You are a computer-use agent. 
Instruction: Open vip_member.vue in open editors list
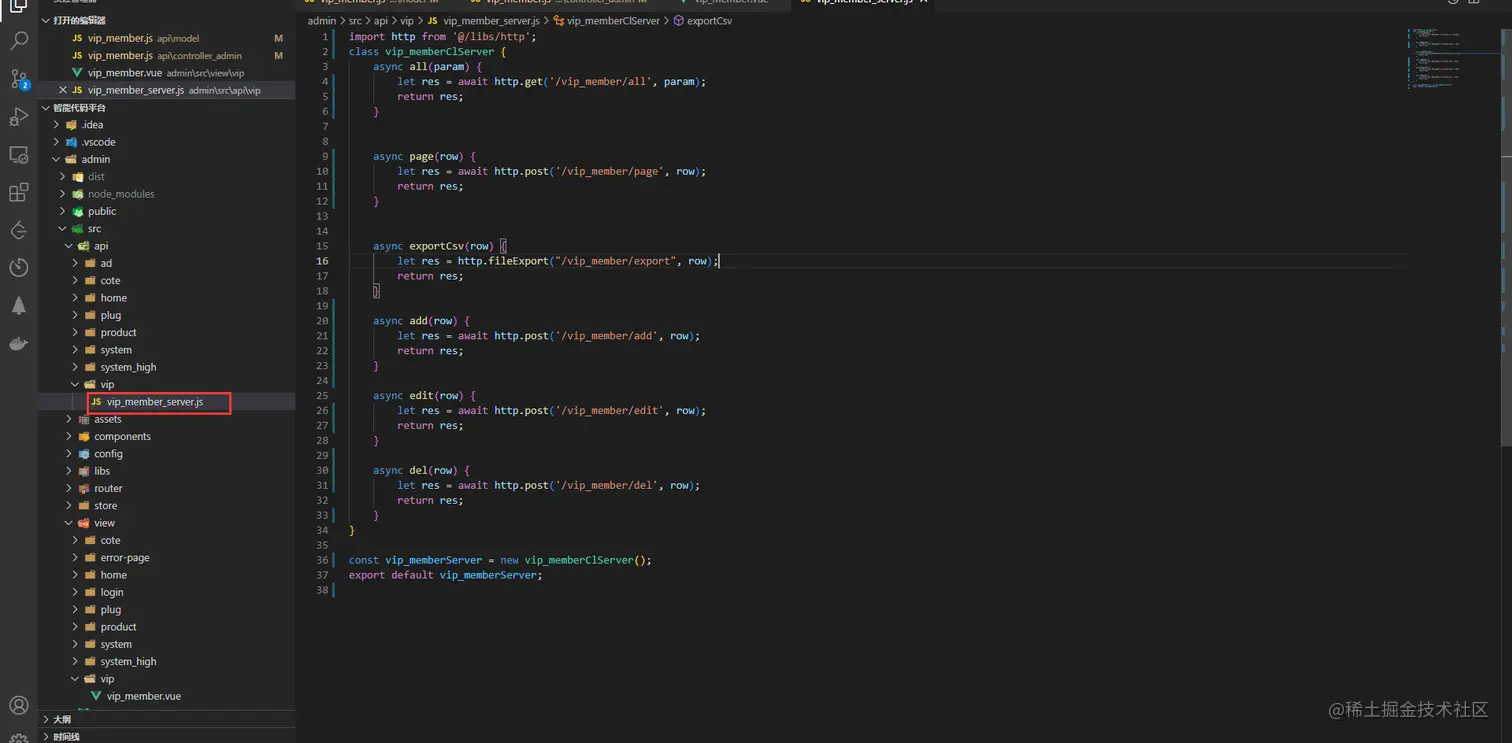pyautogui.click(x=166, y=73)
